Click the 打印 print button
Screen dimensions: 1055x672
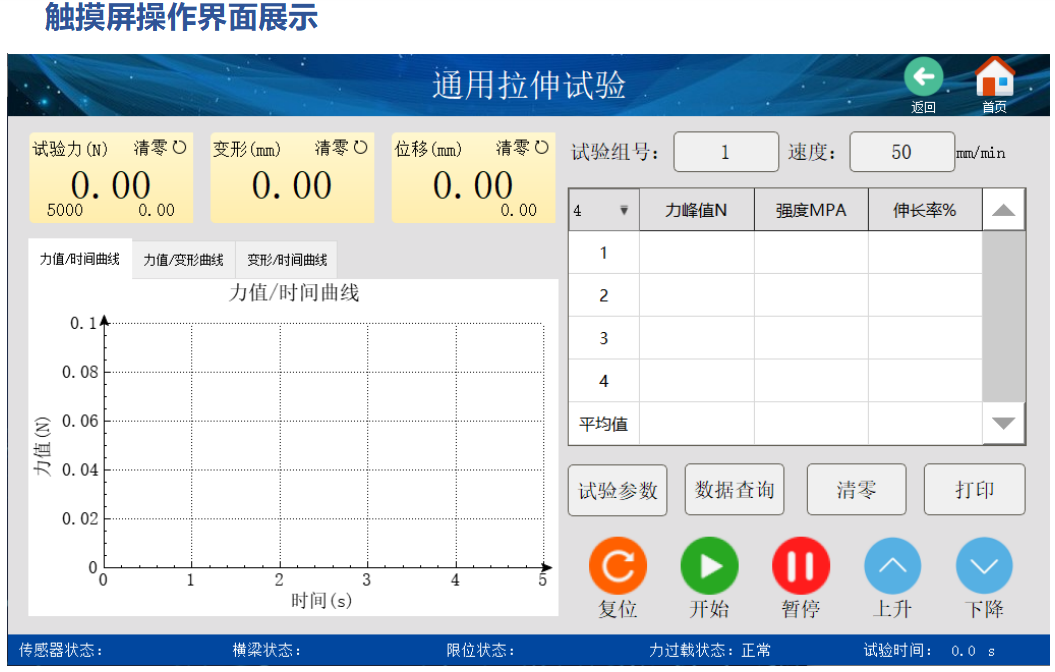974,490
